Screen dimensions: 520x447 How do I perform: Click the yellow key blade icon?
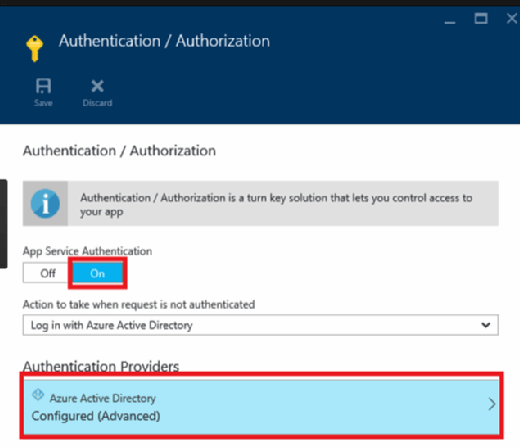[34, 49]
